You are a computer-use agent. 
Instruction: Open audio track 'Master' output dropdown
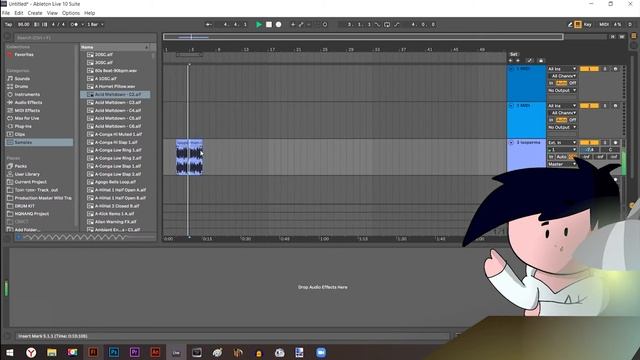[562, 164]
